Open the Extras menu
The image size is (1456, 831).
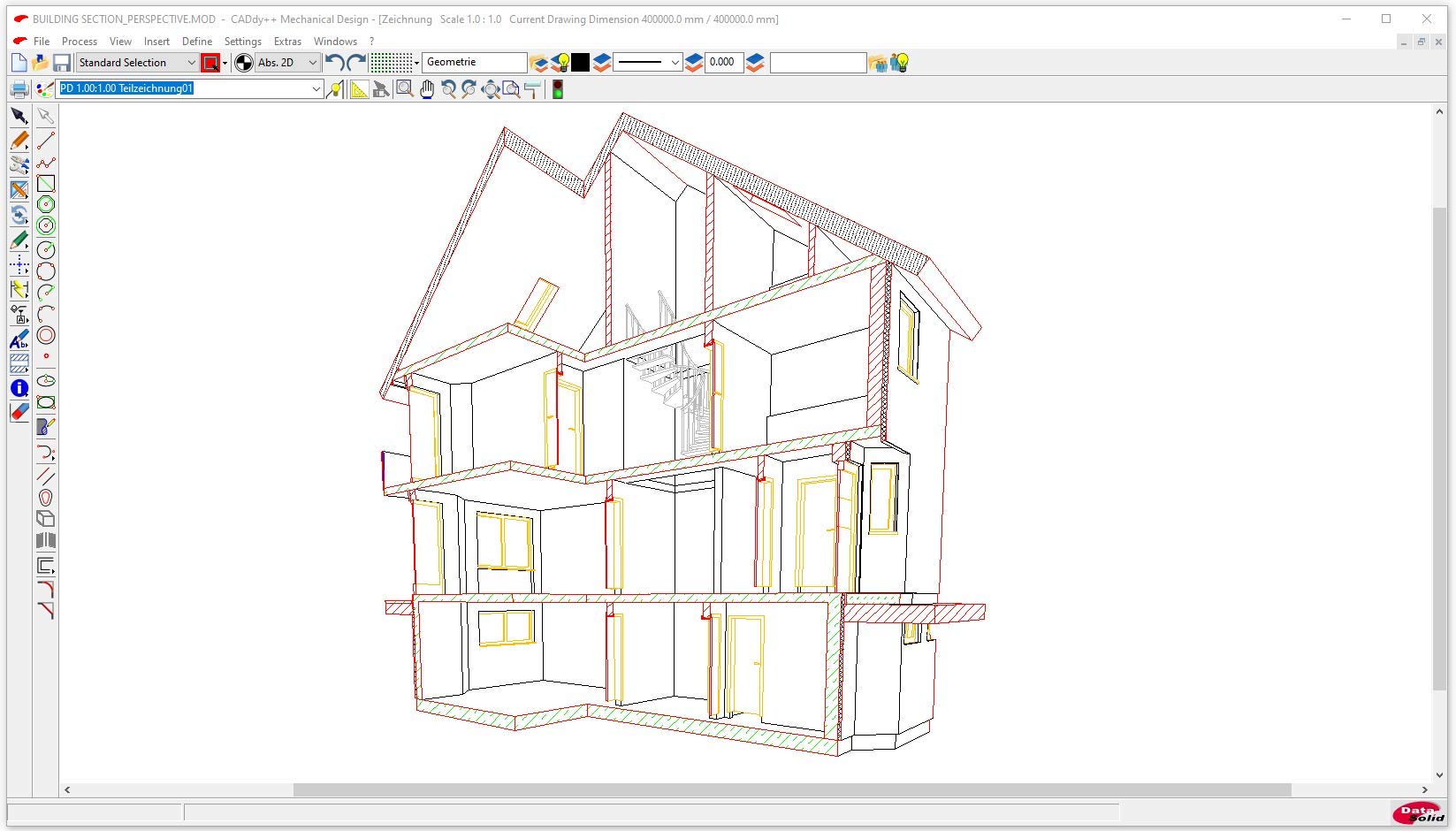[x=287, y=42]
